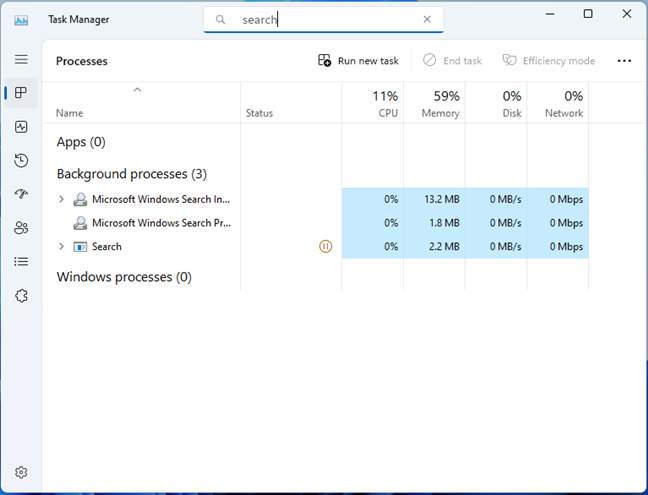This screenshot has width=648, height=495.
Task: Click the sort arrow above Name column
Action: [x=137, y=90]
